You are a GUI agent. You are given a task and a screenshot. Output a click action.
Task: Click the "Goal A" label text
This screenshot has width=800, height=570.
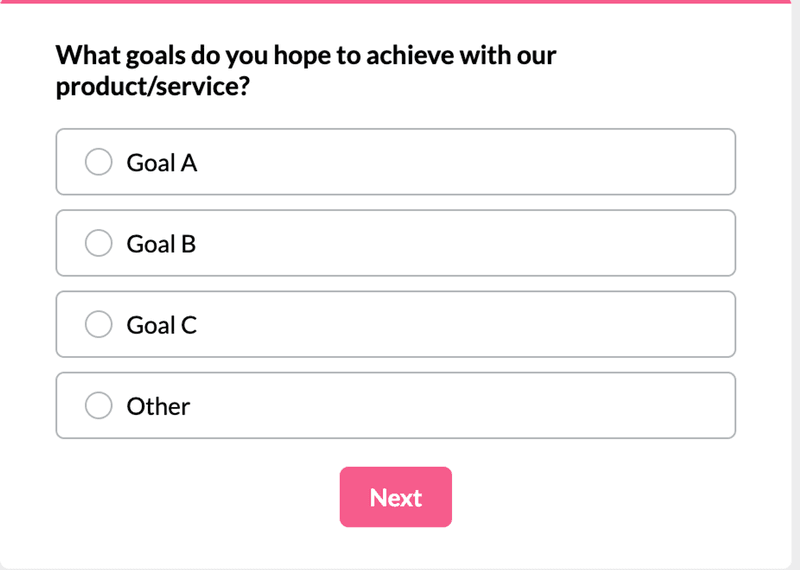[161, 162]
